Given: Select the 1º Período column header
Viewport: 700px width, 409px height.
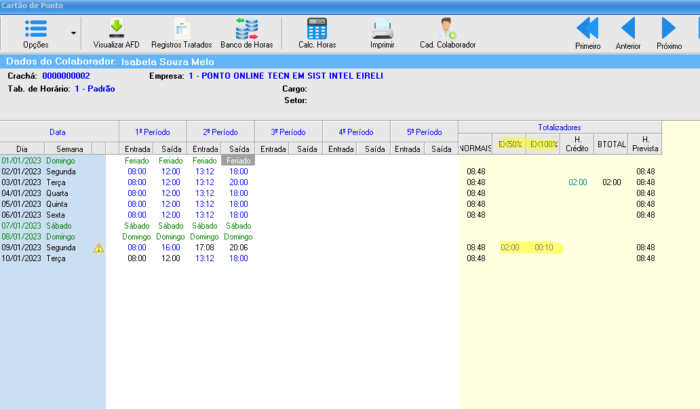Looking at the screenshot, I should pos(152,132).
